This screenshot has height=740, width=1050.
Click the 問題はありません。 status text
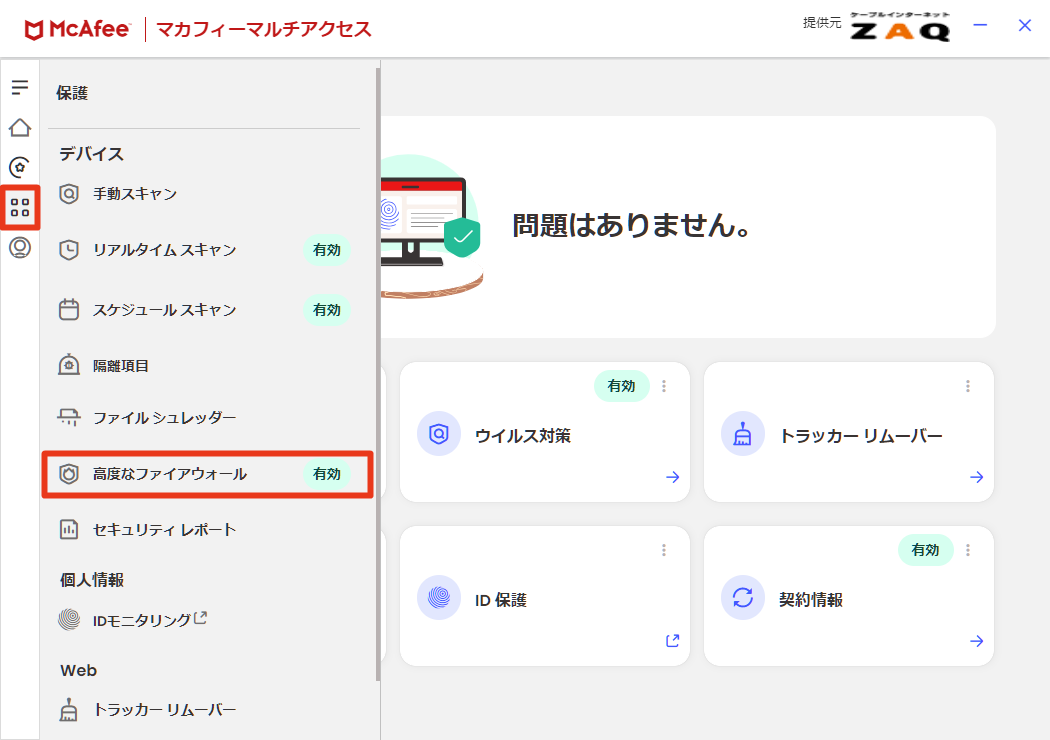pos(631,225)
